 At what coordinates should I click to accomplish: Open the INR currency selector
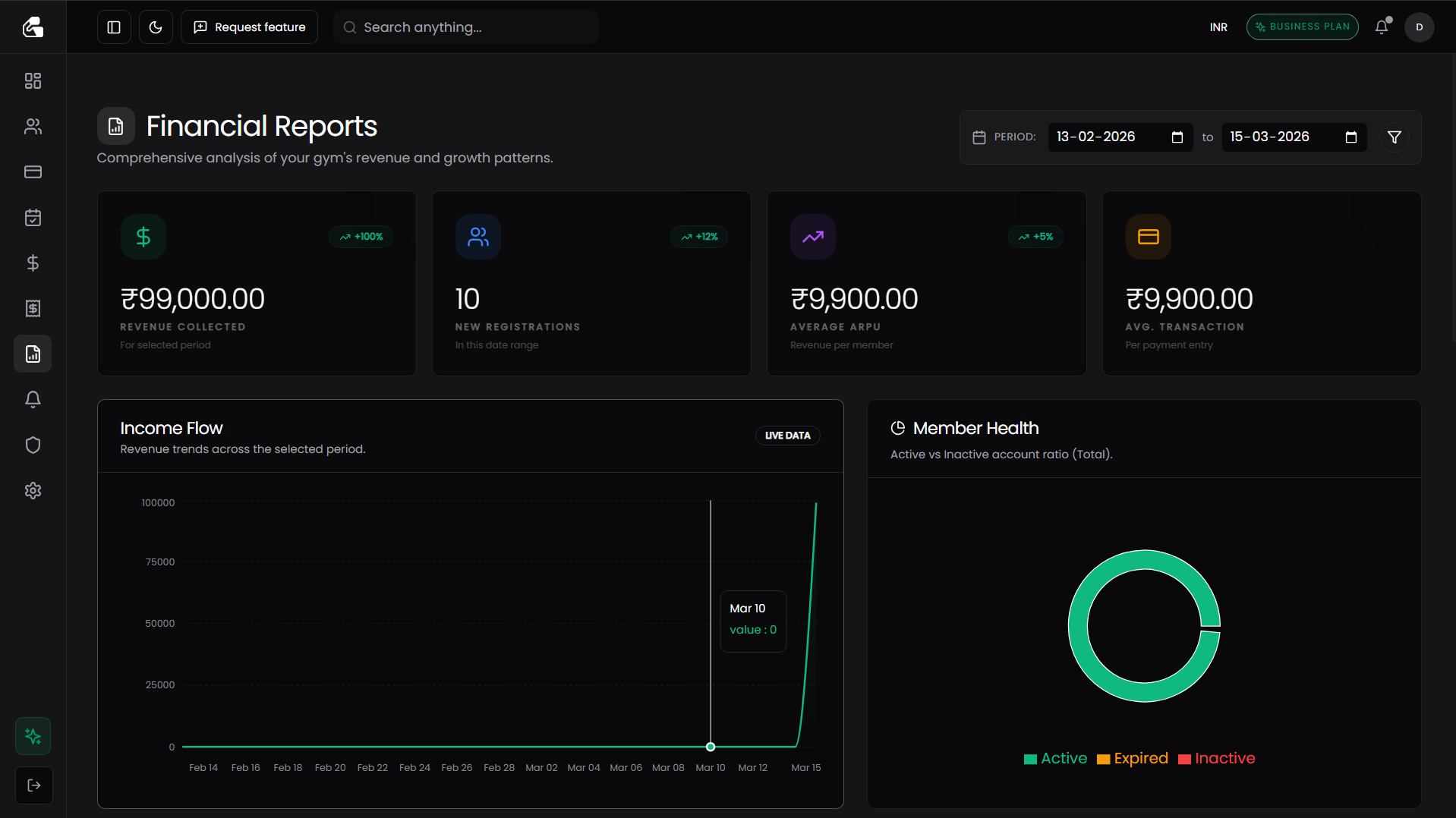1218,27
